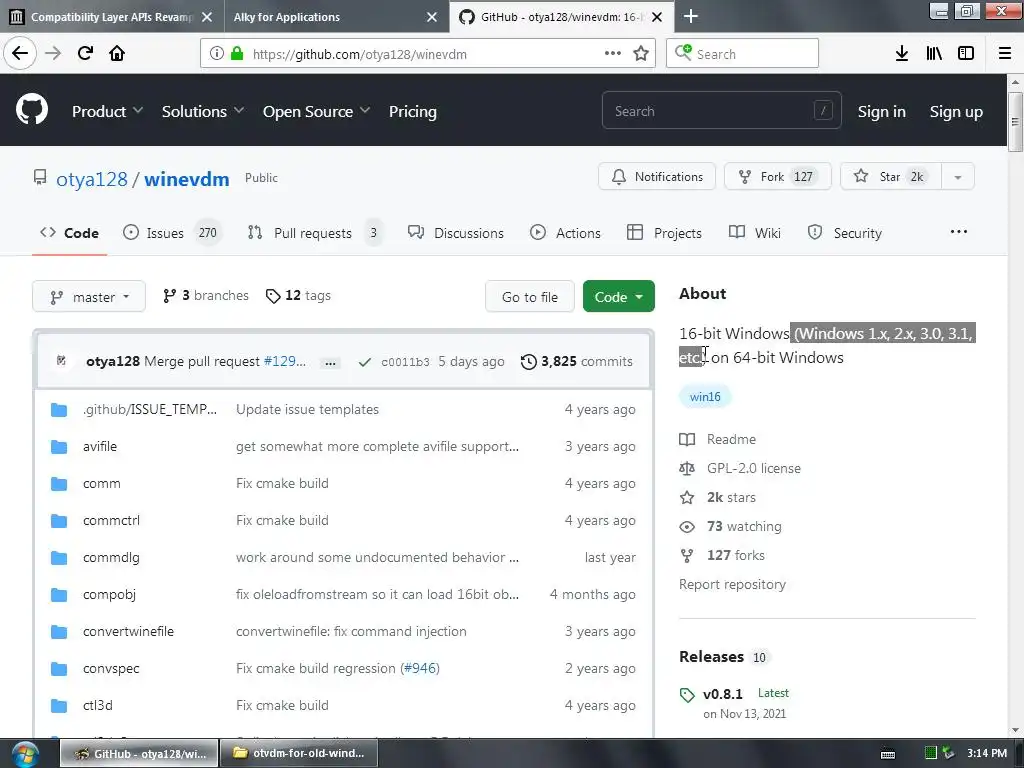Switch to the Issues tab
This screenshot has width=1024, height=768.
pos(173,233)
